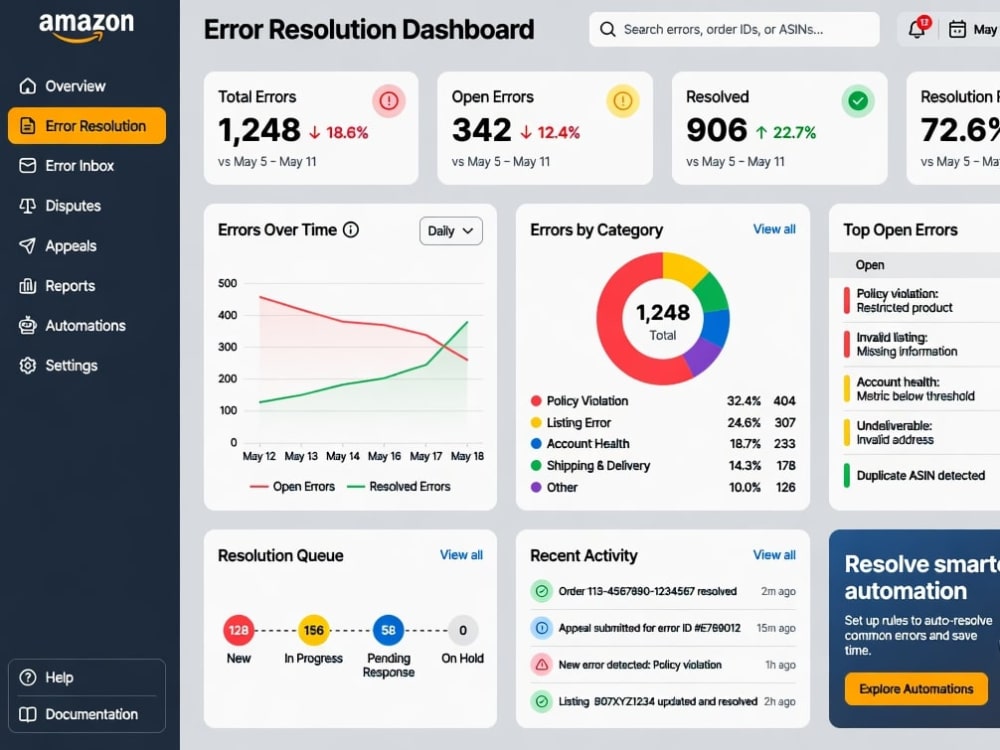Click the Resolved green checkmark icon

pyautogui.click(x=858, y=101)
